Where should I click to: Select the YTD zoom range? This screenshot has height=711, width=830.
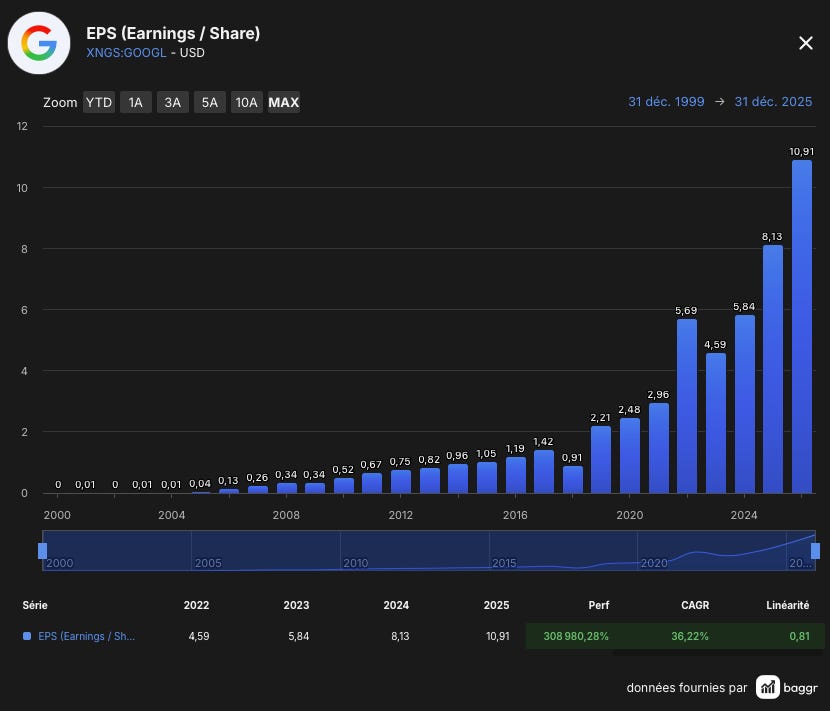coord(99,102)
